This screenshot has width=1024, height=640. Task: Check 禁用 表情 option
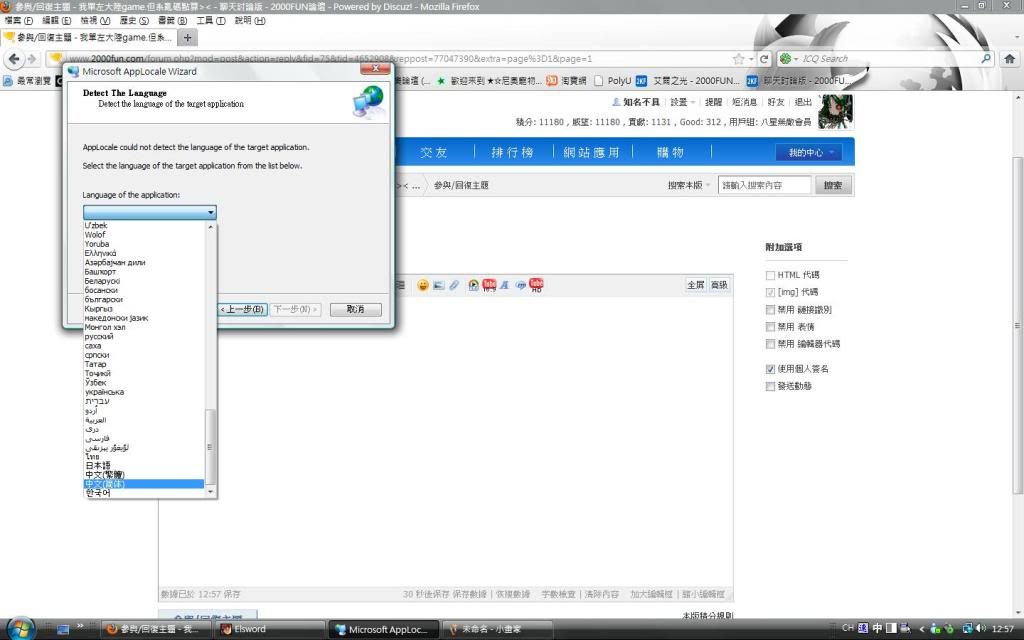tap(770, 327)
